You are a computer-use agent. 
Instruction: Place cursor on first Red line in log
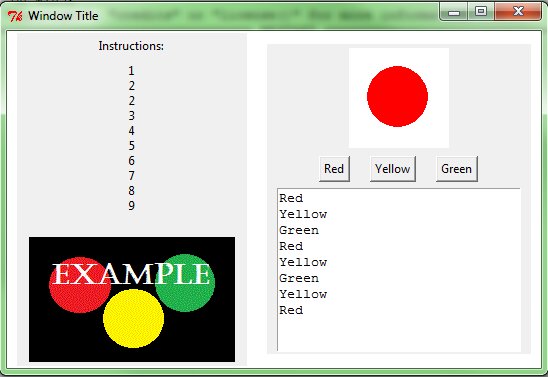[291, 198]
